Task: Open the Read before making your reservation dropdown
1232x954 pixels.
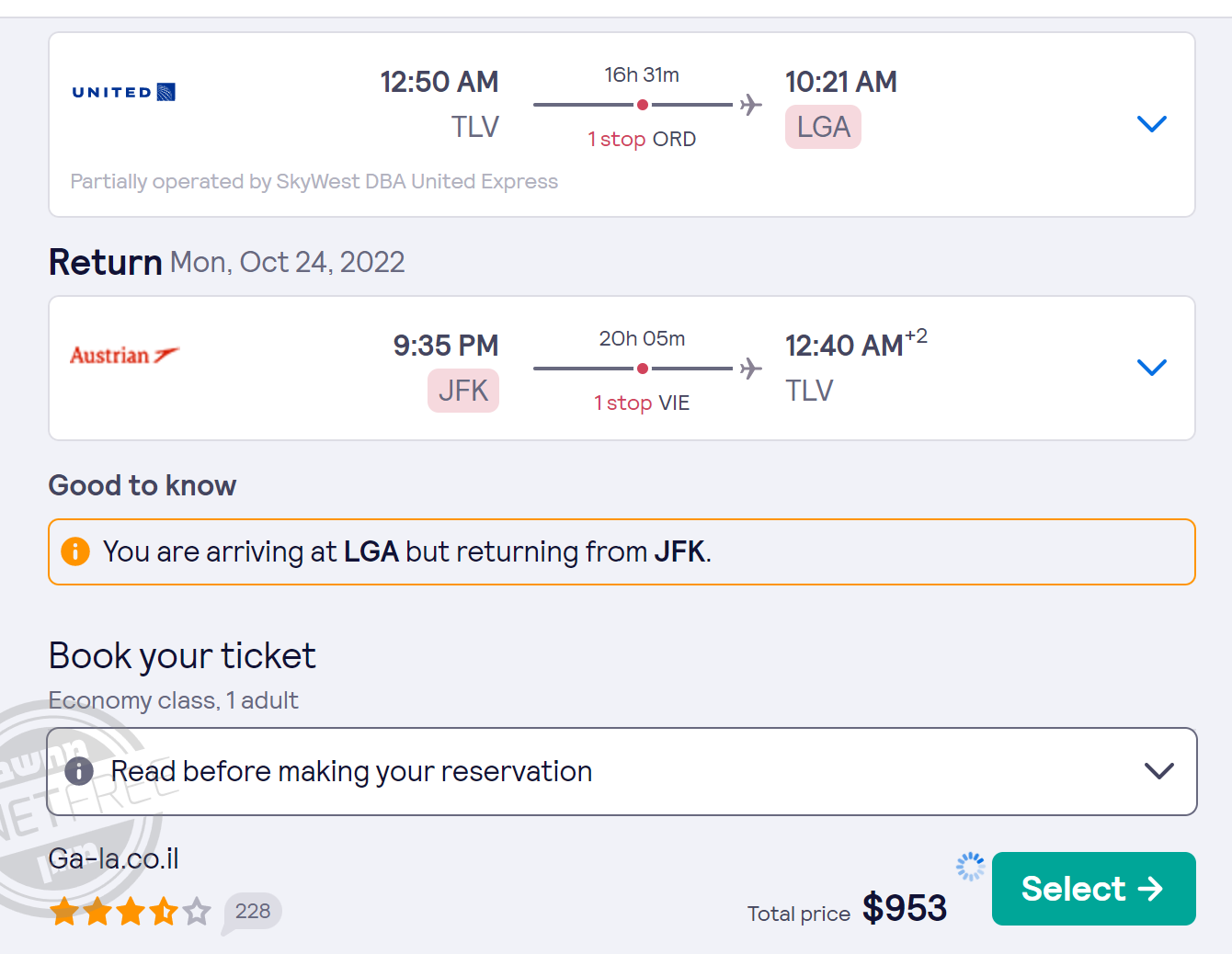Action: click(1158, 771)
